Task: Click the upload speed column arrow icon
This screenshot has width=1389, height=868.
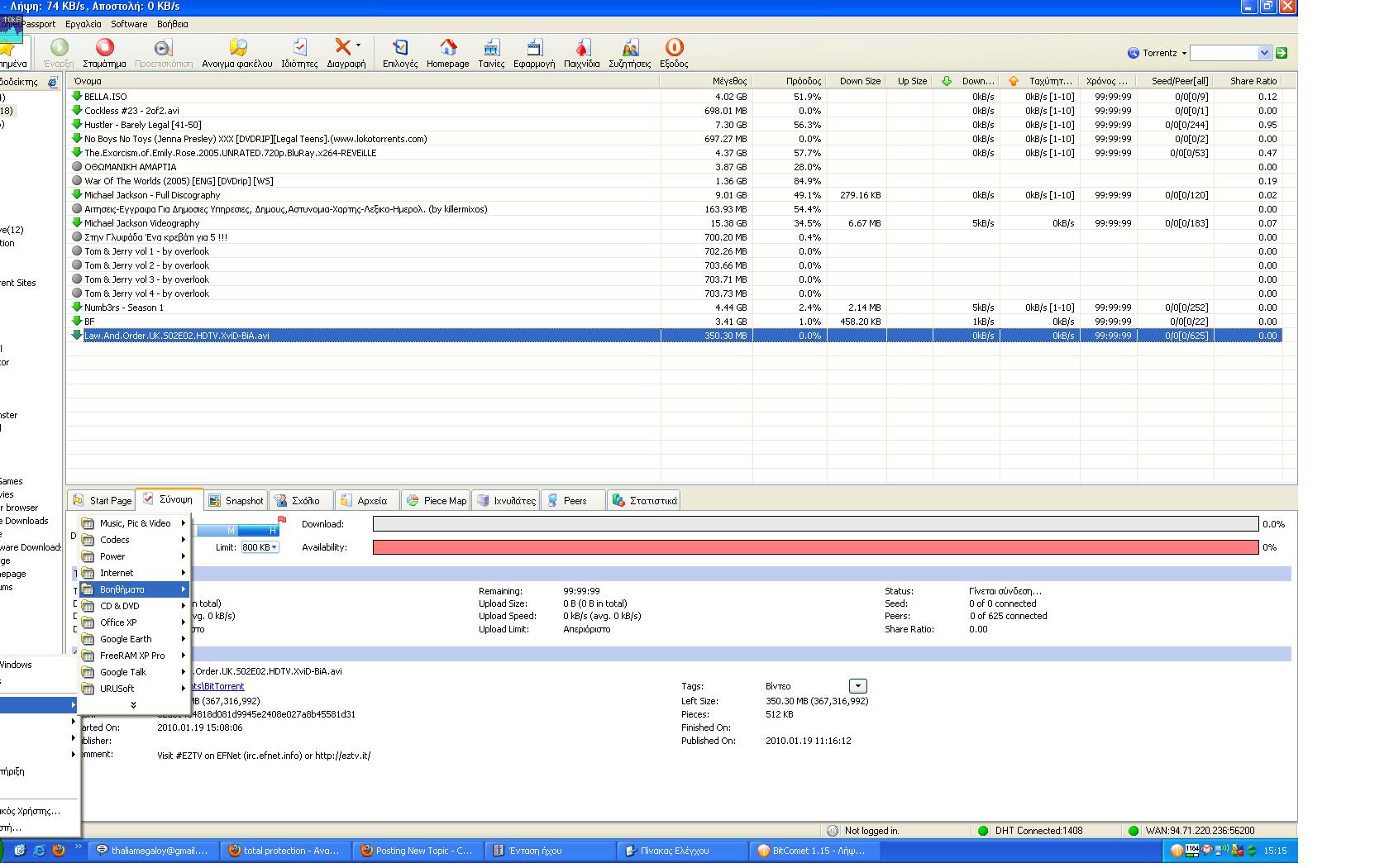Action: click(x=1014, y=81)
